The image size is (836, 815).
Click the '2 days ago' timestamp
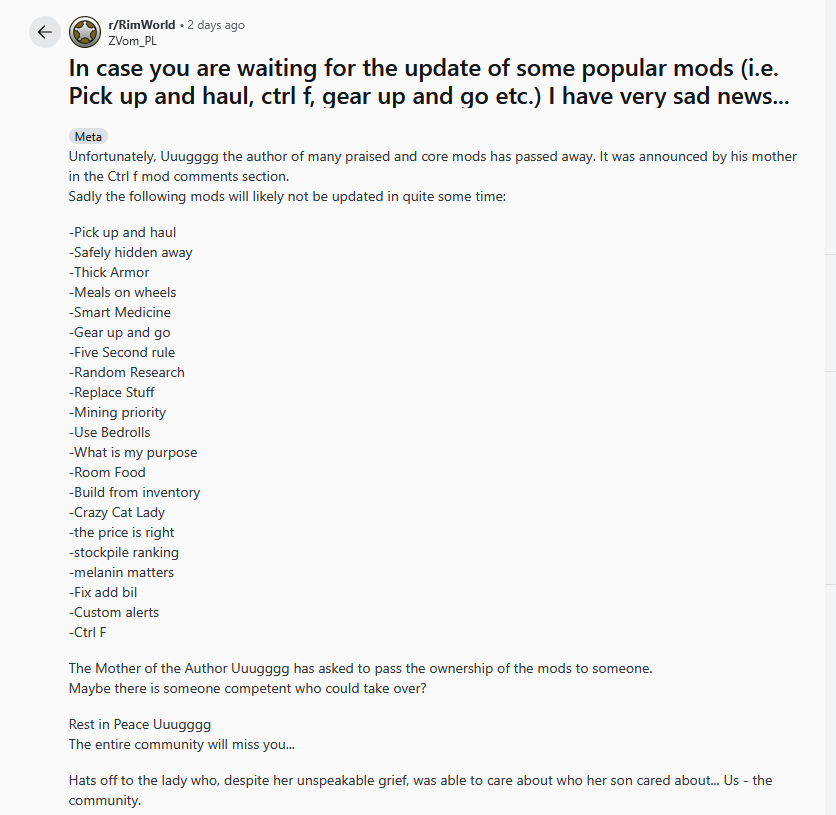[216, 25]
